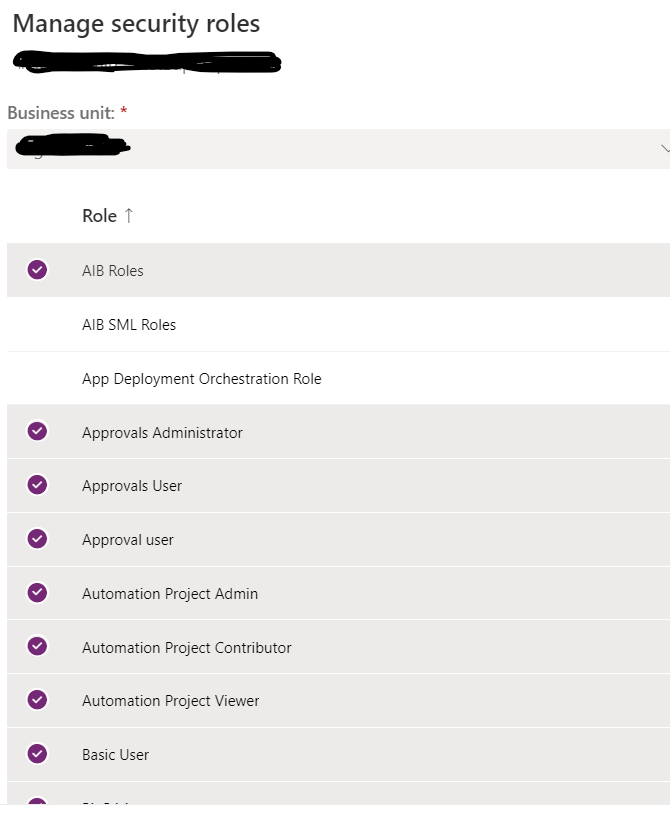
Task: Select the Automation Project Admin checkmark icon
Action: tap(37, 593)
